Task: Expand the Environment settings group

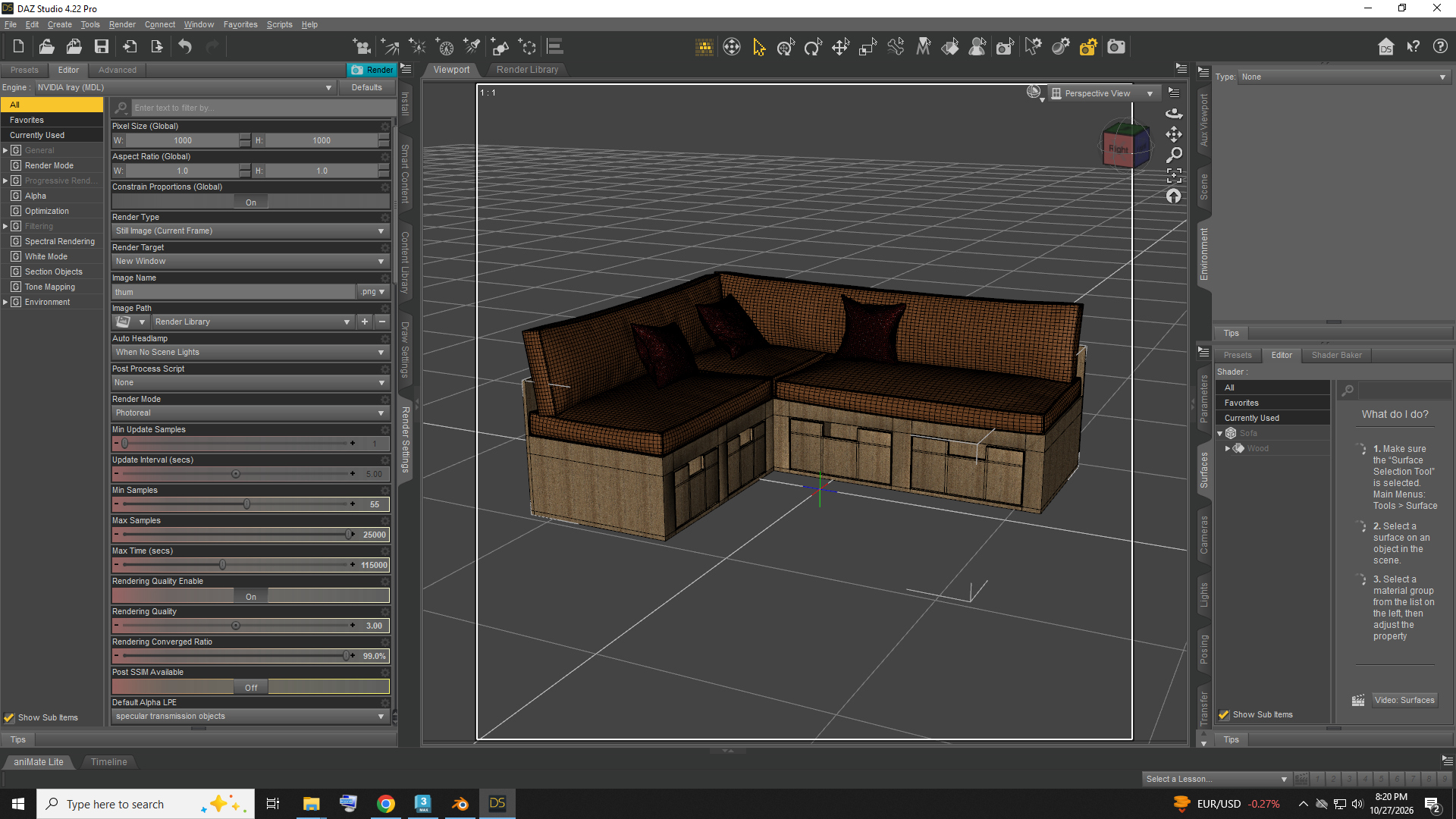Action: (5, 302)
